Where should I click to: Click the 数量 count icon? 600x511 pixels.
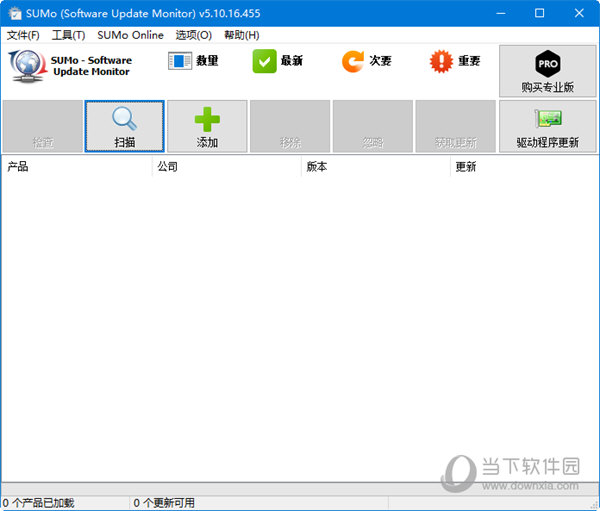[180, 61]
